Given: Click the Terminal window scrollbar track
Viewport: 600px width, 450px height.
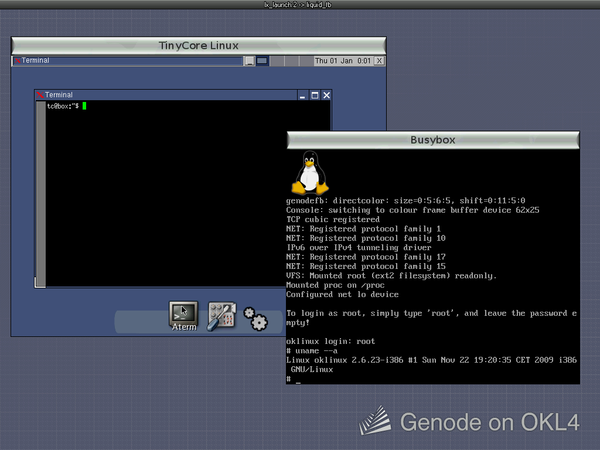Looking at the screenshot, I should click(41, 194).
